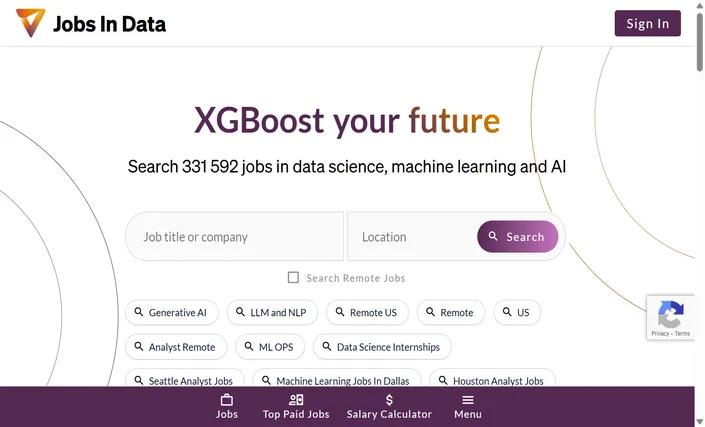Click the purple Search button
This screenshot has width=705, height=427.
pyautogui.click(x=518, y=236)
